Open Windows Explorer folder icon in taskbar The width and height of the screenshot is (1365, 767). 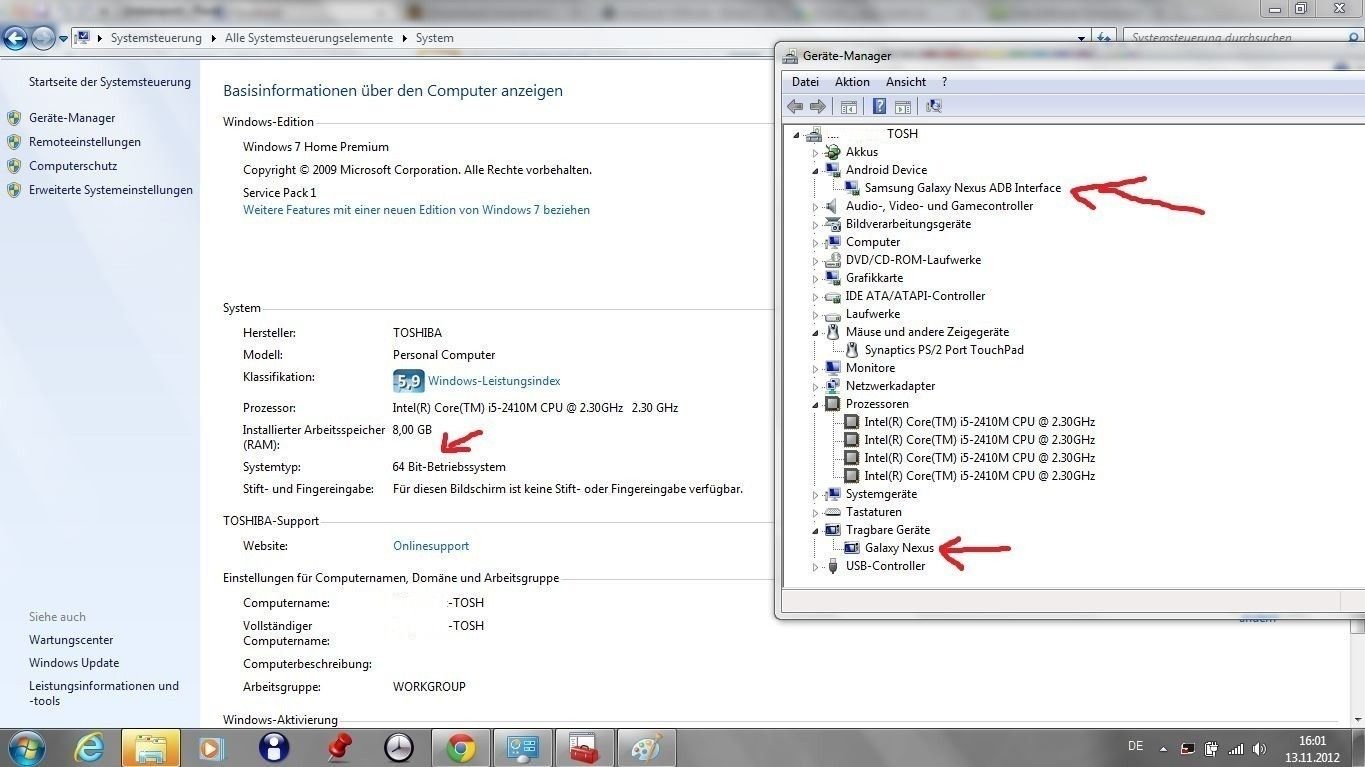tap(151, 747)
